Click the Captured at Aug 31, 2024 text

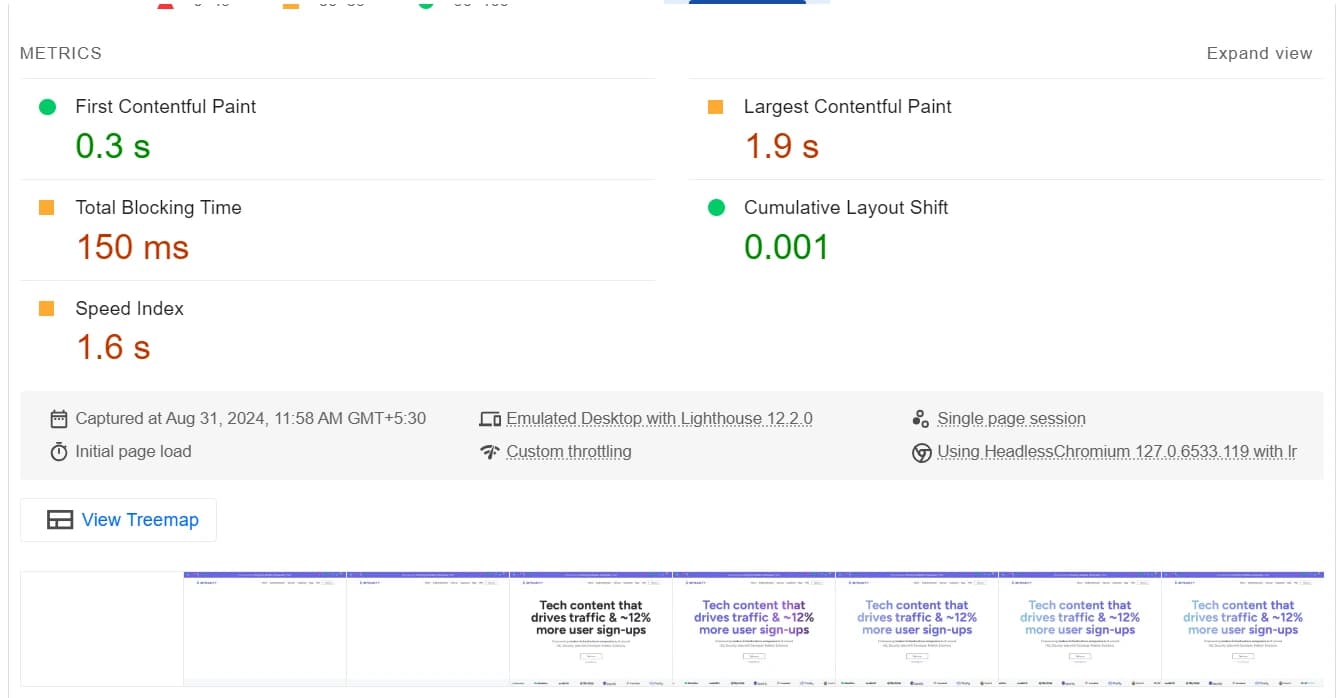click(x=251, y=419)
